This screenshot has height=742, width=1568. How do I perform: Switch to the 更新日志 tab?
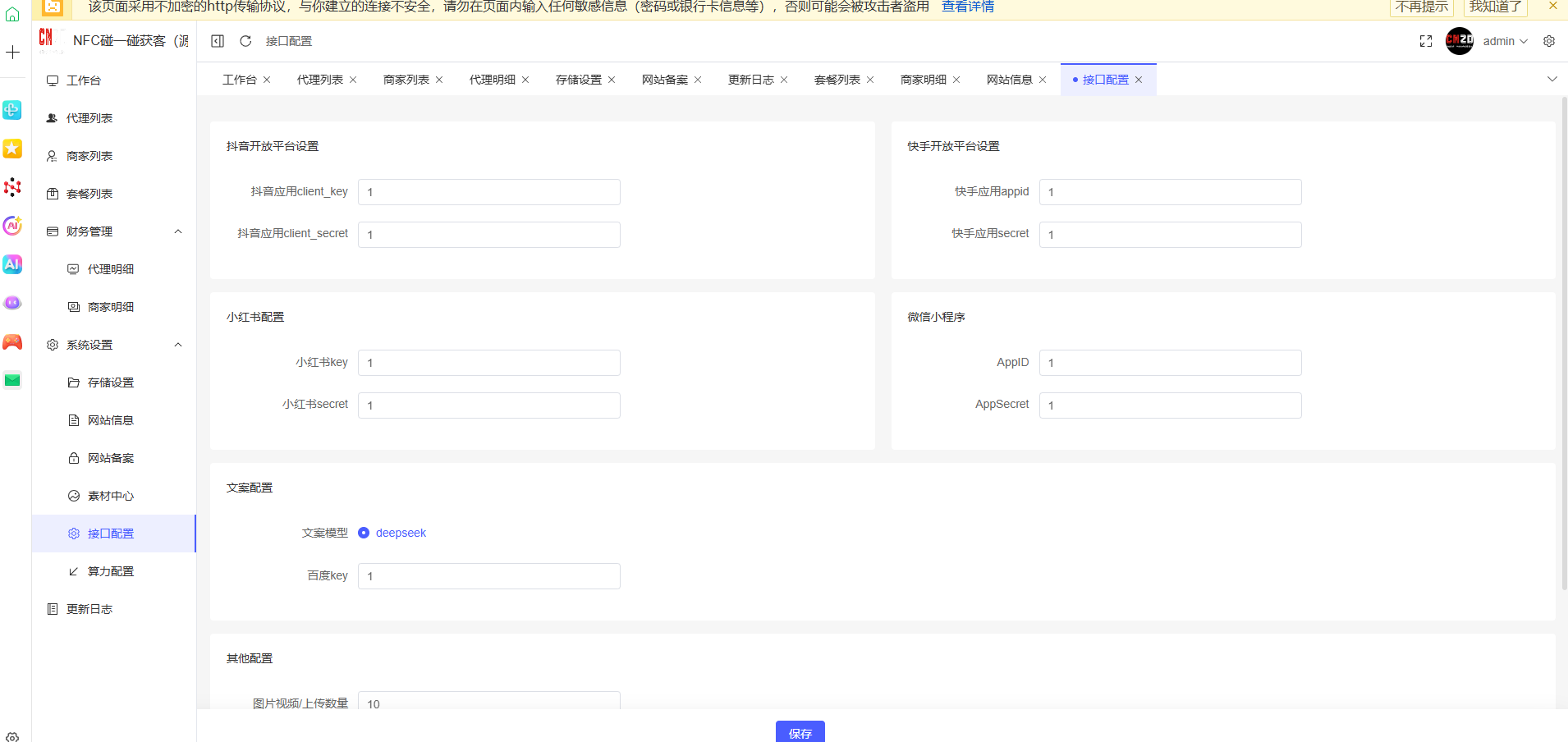pos(750,80)
